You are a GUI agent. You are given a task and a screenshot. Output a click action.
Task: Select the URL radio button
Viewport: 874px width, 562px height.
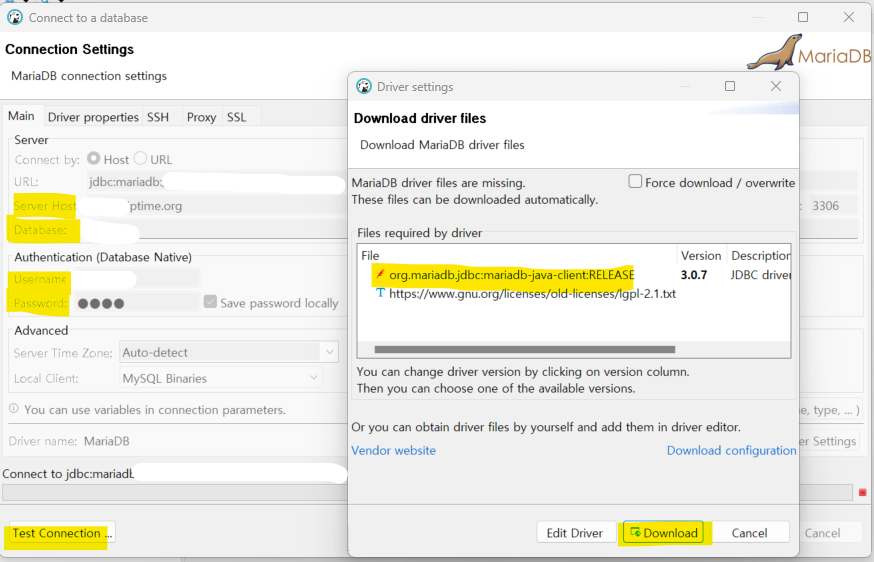140,159
